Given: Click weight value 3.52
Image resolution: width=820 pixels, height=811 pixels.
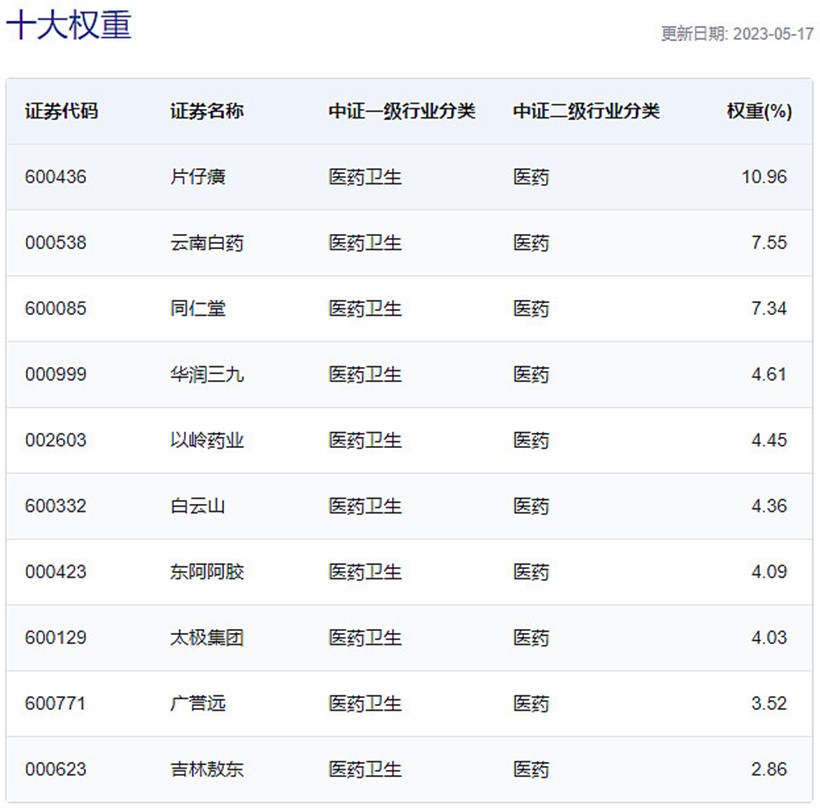Looking at the screenshot, I should pyautogui.click(x=769, y=704).
